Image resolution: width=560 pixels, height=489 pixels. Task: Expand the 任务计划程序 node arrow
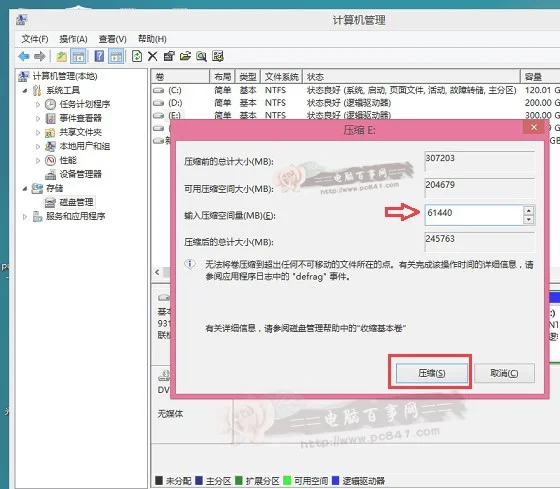(x=38, y=104)
